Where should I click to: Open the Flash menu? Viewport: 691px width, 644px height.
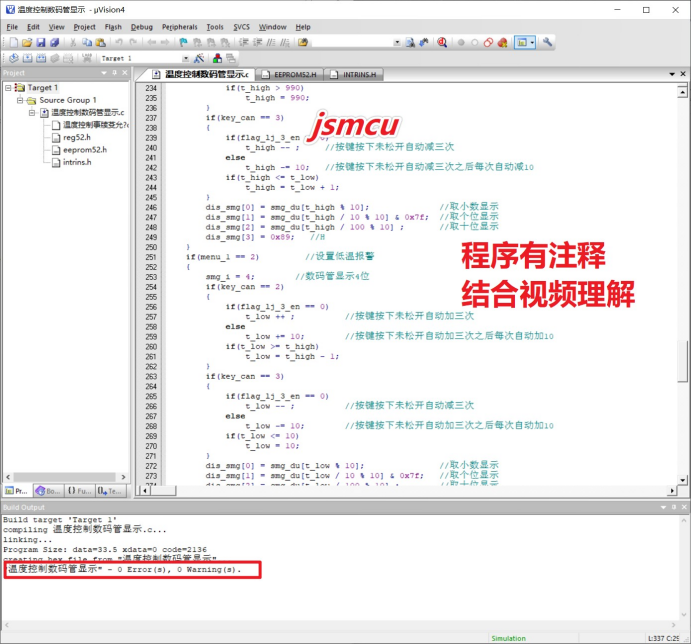click(x=113, y=27)
